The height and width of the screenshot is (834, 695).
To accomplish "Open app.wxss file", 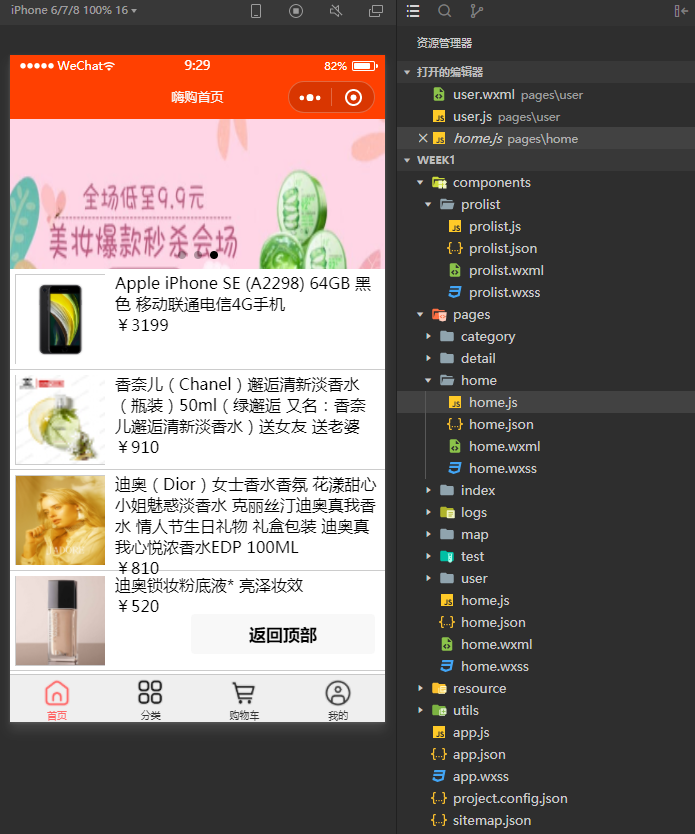I will (546, 777).
